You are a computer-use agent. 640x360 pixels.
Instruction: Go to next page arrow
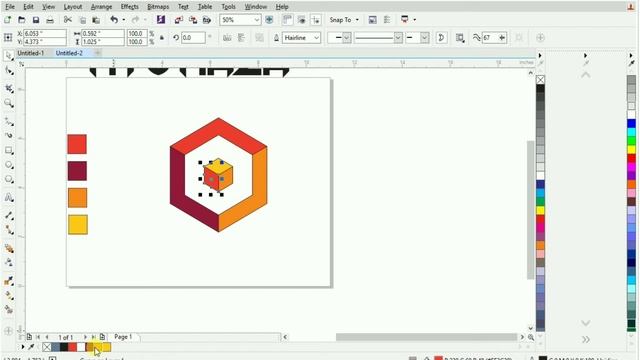85,337
